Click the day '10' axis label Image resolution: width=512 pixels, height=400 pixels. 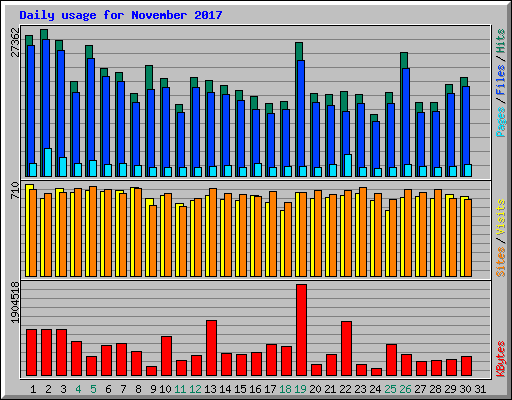point(165,389)
